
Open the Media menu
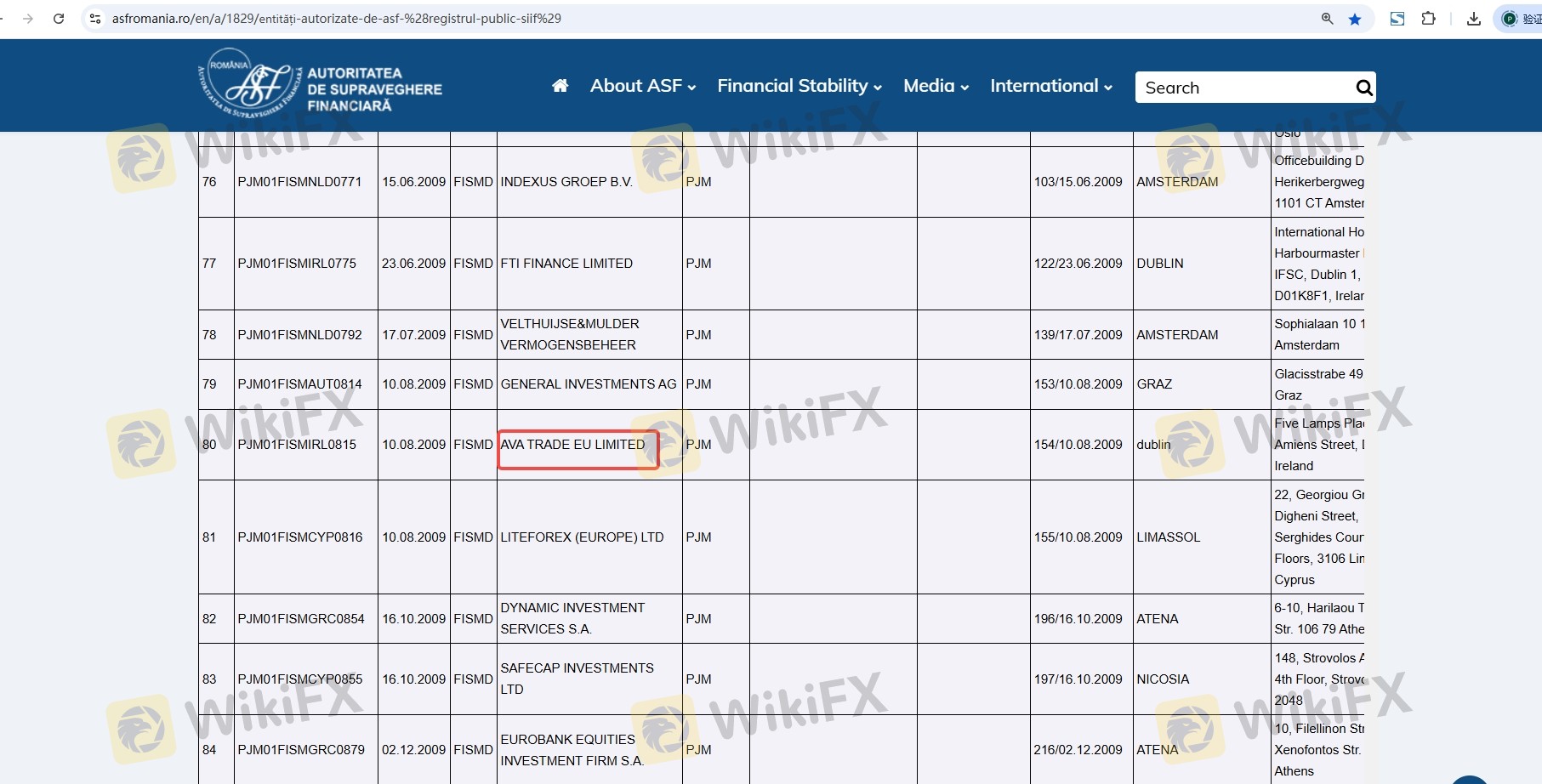tap(936, 86)
